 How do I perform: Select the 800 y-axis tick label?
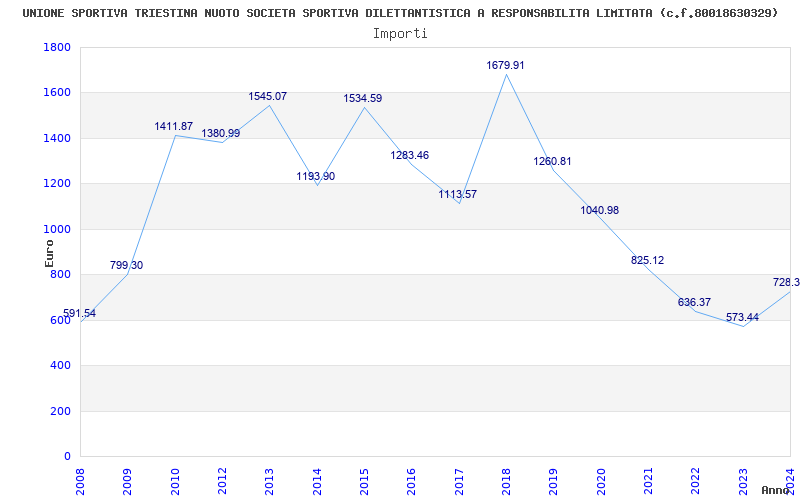(x=61, y=275)
